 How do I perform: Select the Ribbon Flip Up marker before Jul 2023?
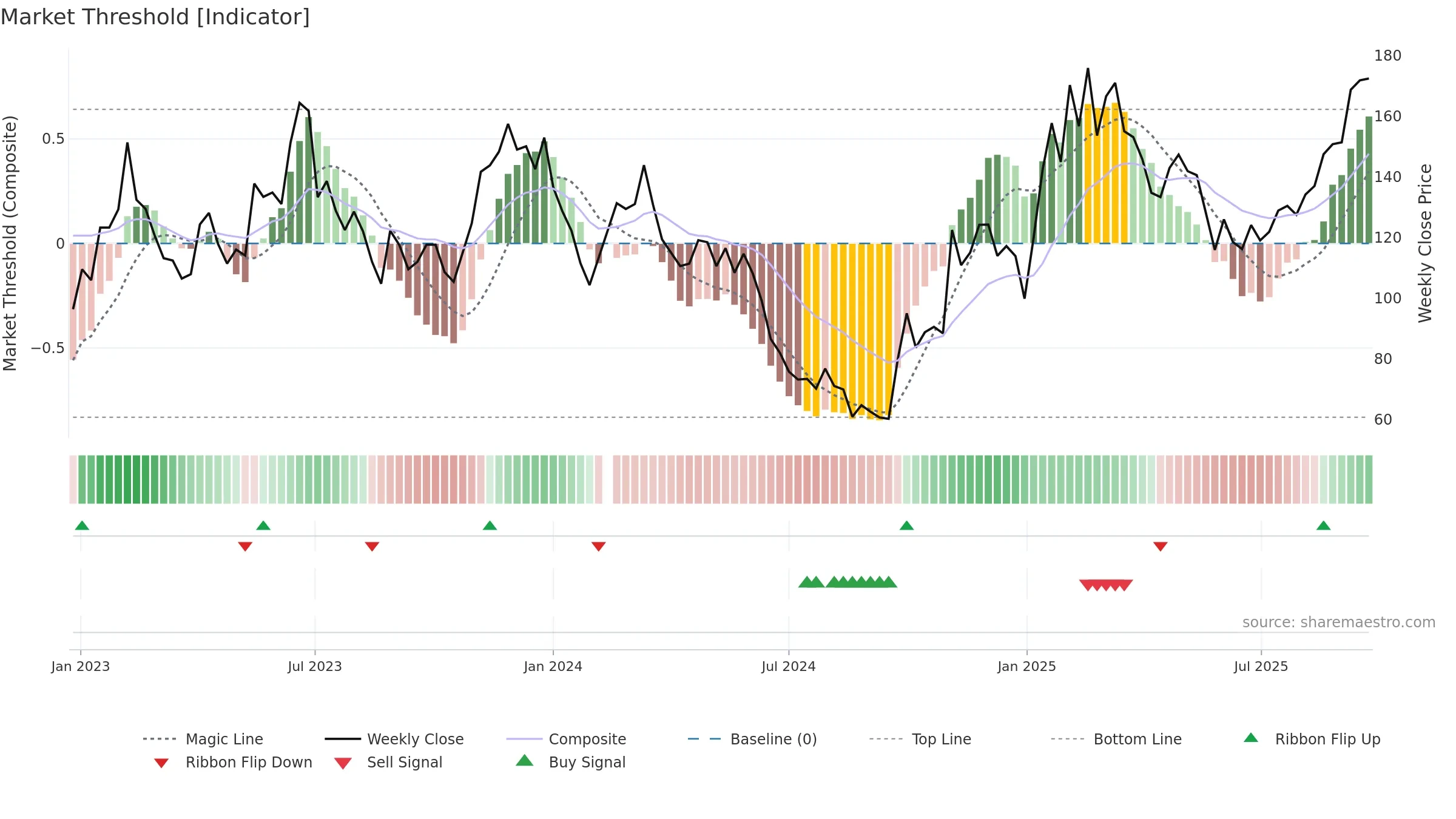(x=263, y=525)
